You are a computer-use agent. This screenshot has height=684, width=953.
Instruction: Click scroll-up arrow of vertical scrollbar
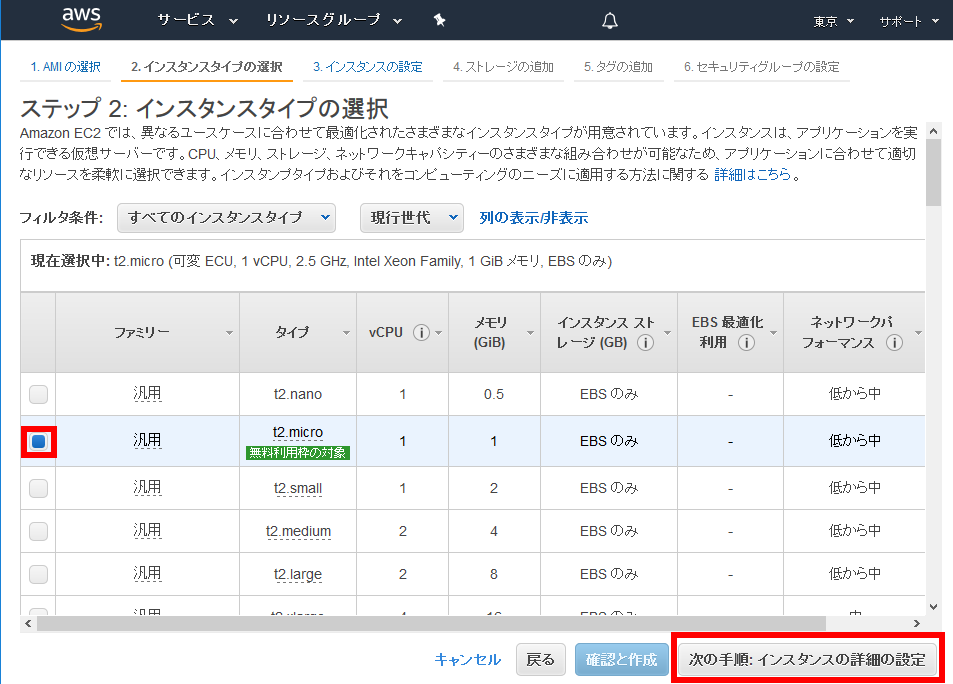(x=934, y=131)
